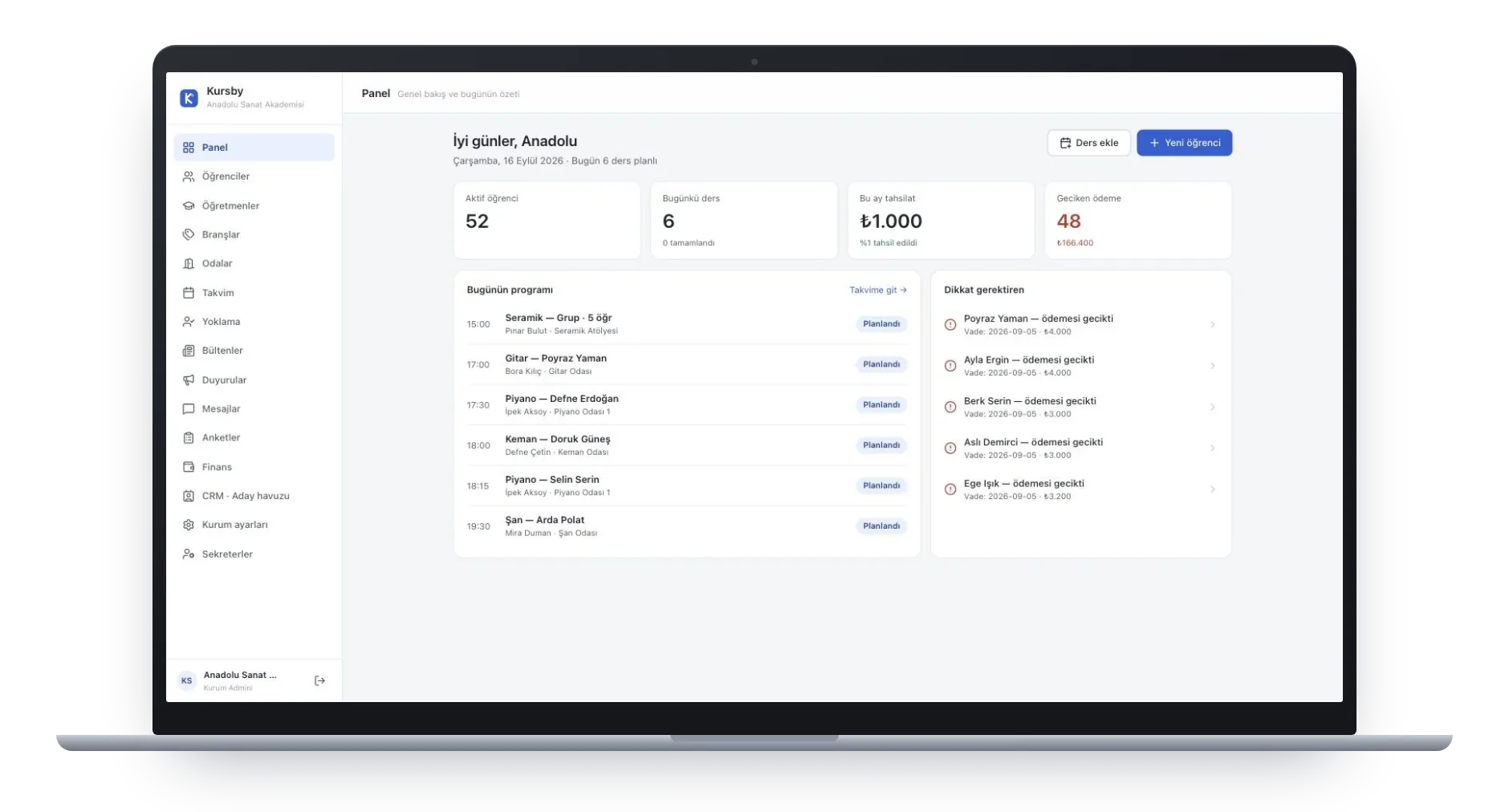Click the Kurum ayarları gear icon
1509x812 pixels.
(189, 525)
